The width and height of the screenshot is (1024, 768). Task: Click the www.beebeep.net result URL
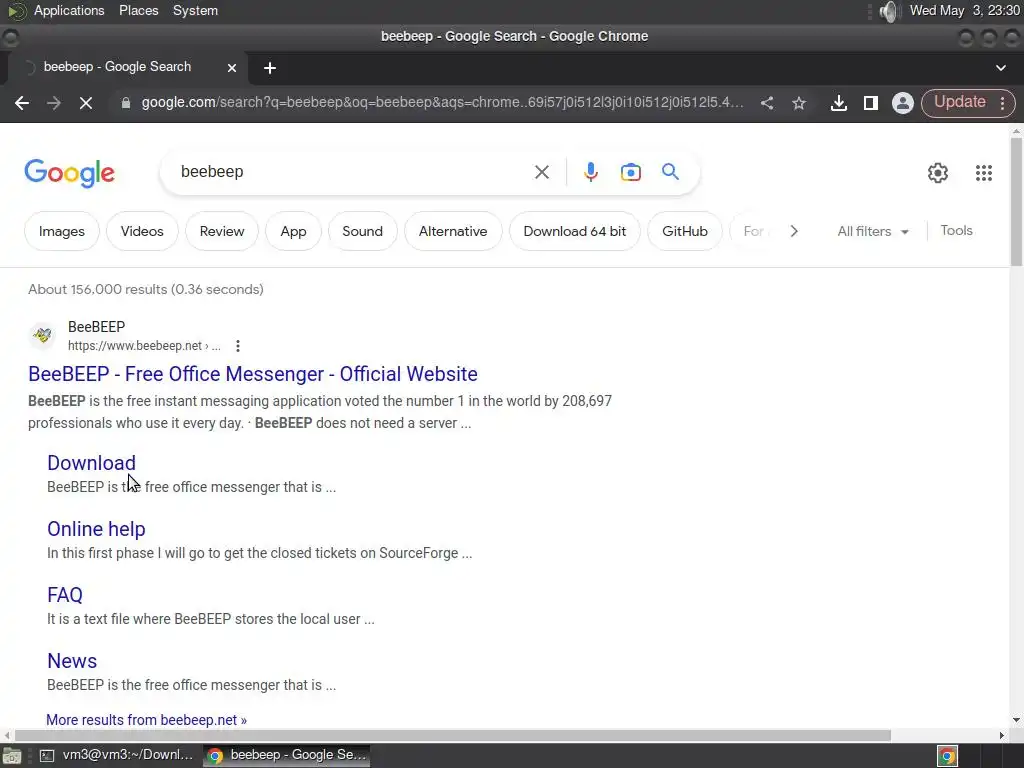pos(144,345)
